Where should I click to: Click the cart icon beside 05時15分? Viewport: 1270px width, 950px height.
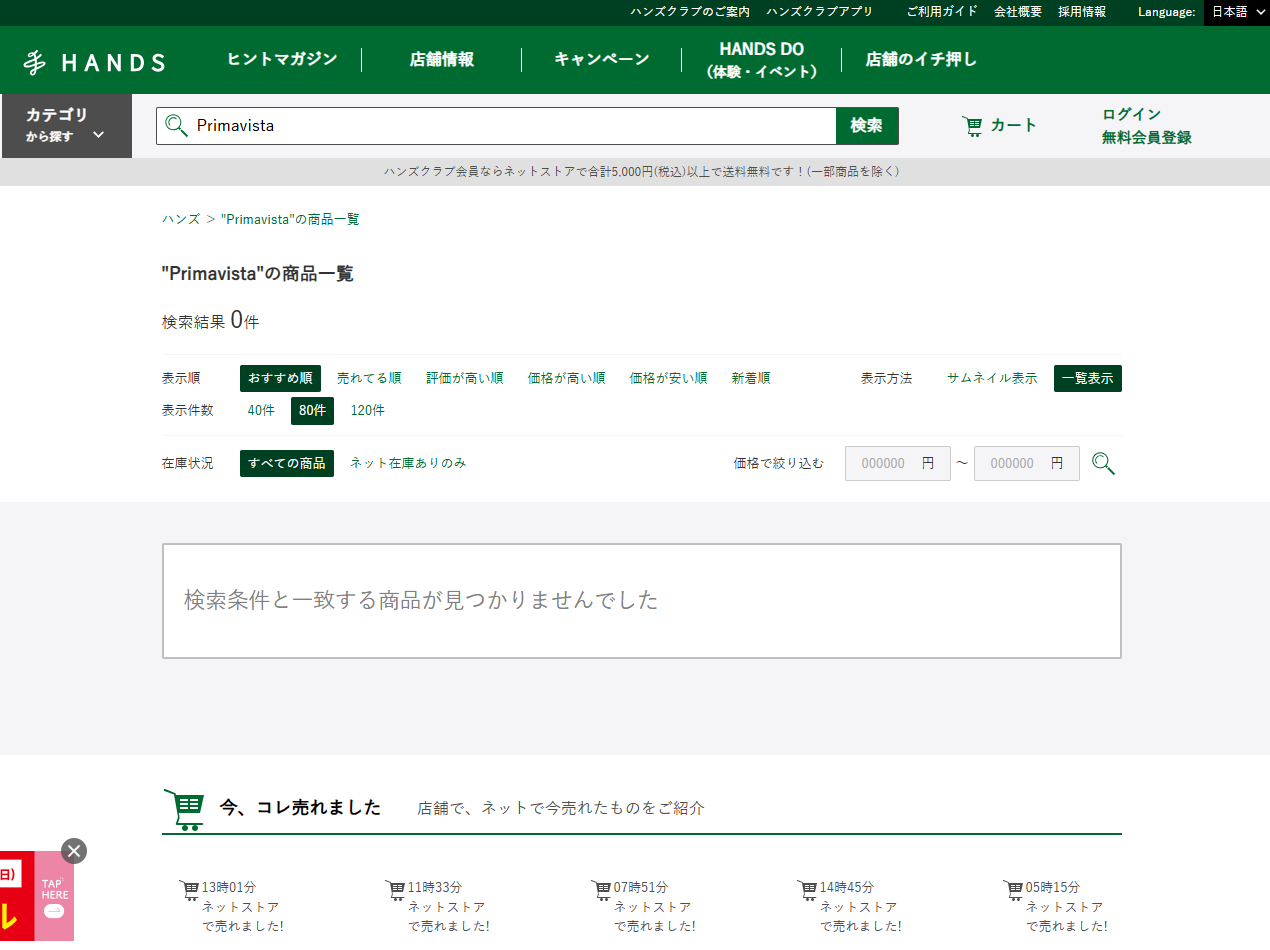pos(1013,889)
